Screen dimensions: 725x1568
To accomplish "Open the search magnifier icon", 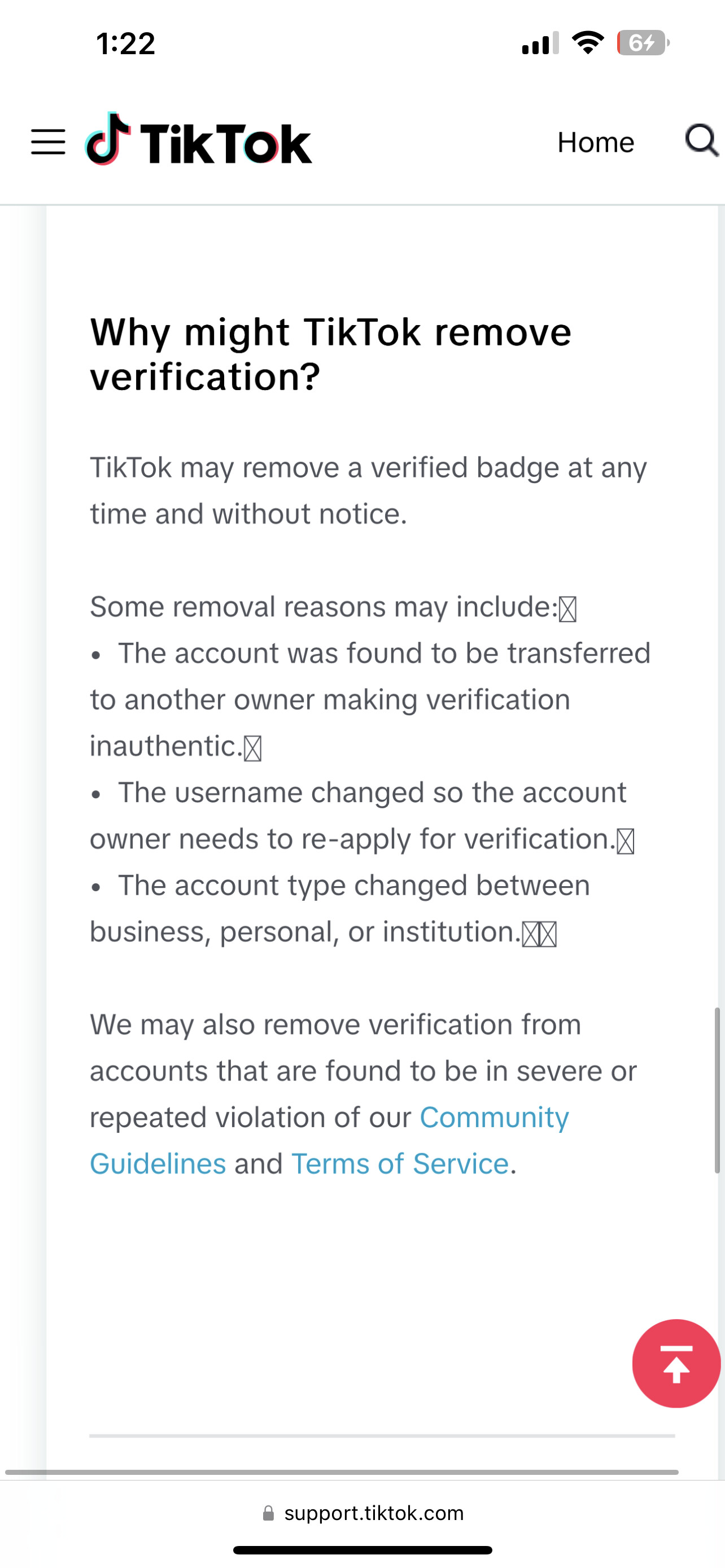I will tap(702, 141).
